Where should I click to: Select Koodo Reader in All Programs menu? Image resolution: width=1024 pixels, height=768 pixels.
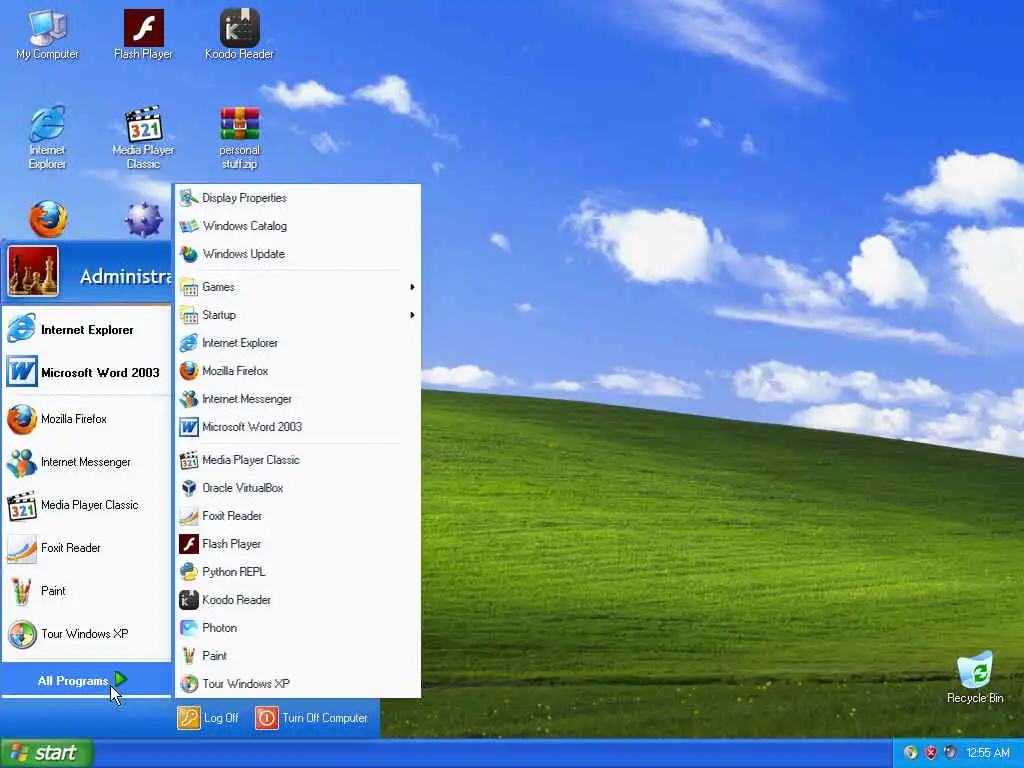pyautogui.click(x=297, y=600)
